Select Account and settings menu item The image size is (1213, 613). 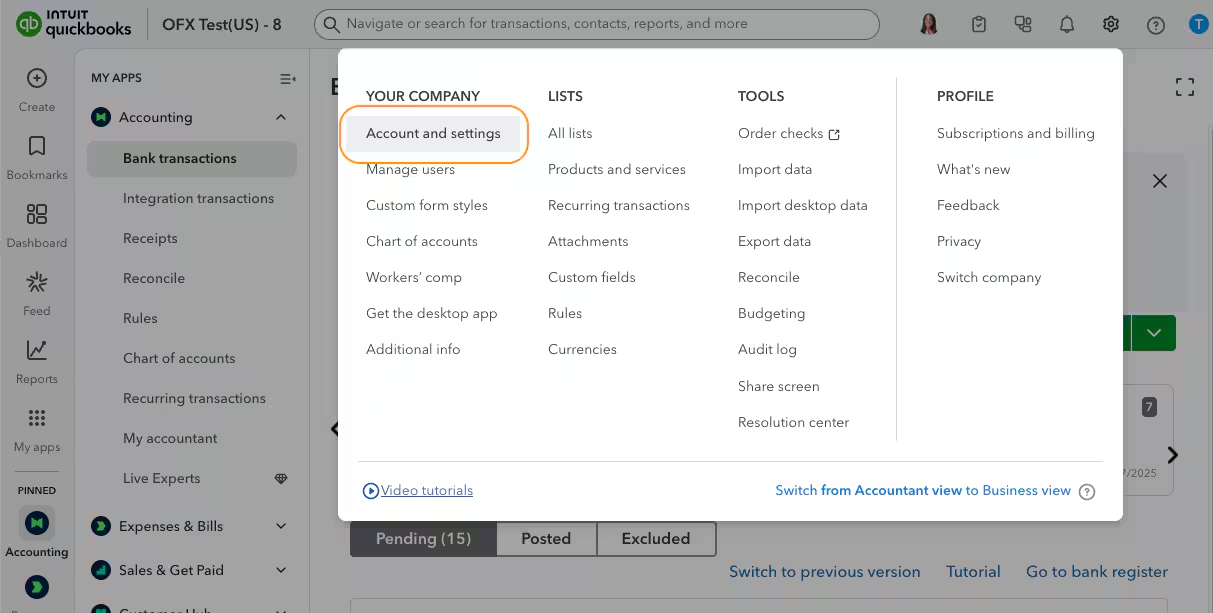point(433,133)
